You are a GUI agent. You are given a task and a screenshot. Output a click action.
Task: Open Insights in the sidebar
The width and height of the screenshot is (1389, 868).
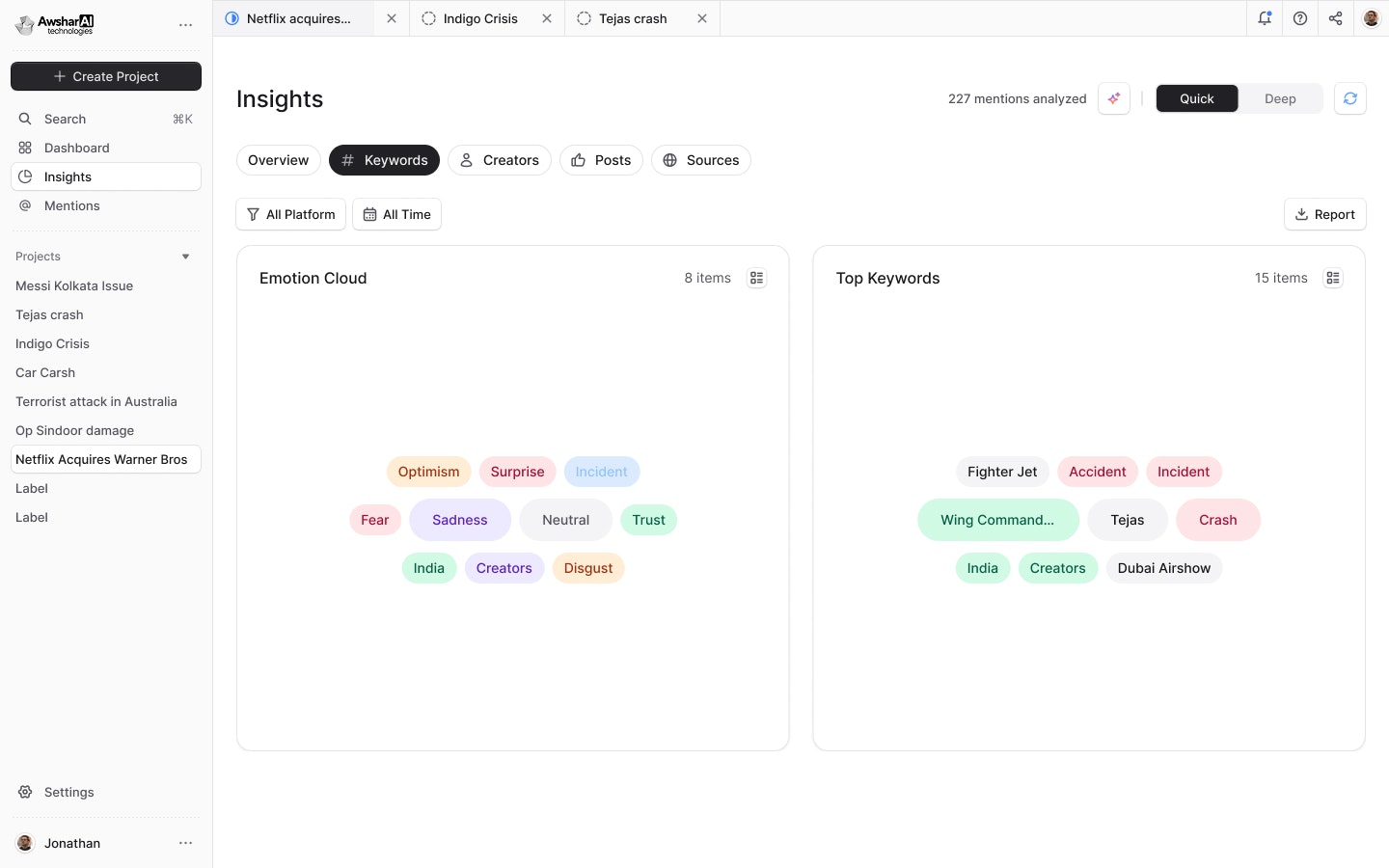(x=106, y=176)
